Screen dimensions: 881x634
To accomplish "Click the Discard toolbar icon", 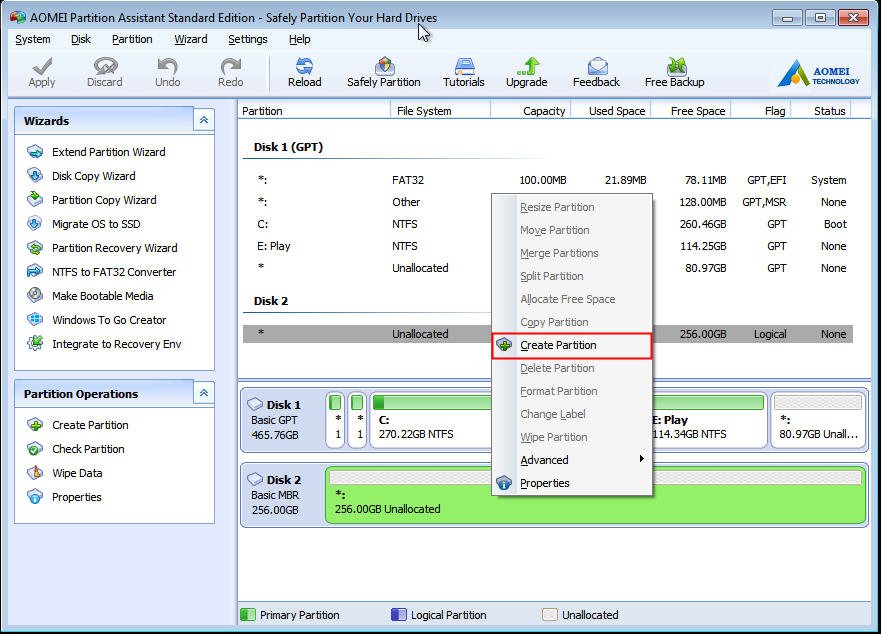I will click(x=105, y=73).
